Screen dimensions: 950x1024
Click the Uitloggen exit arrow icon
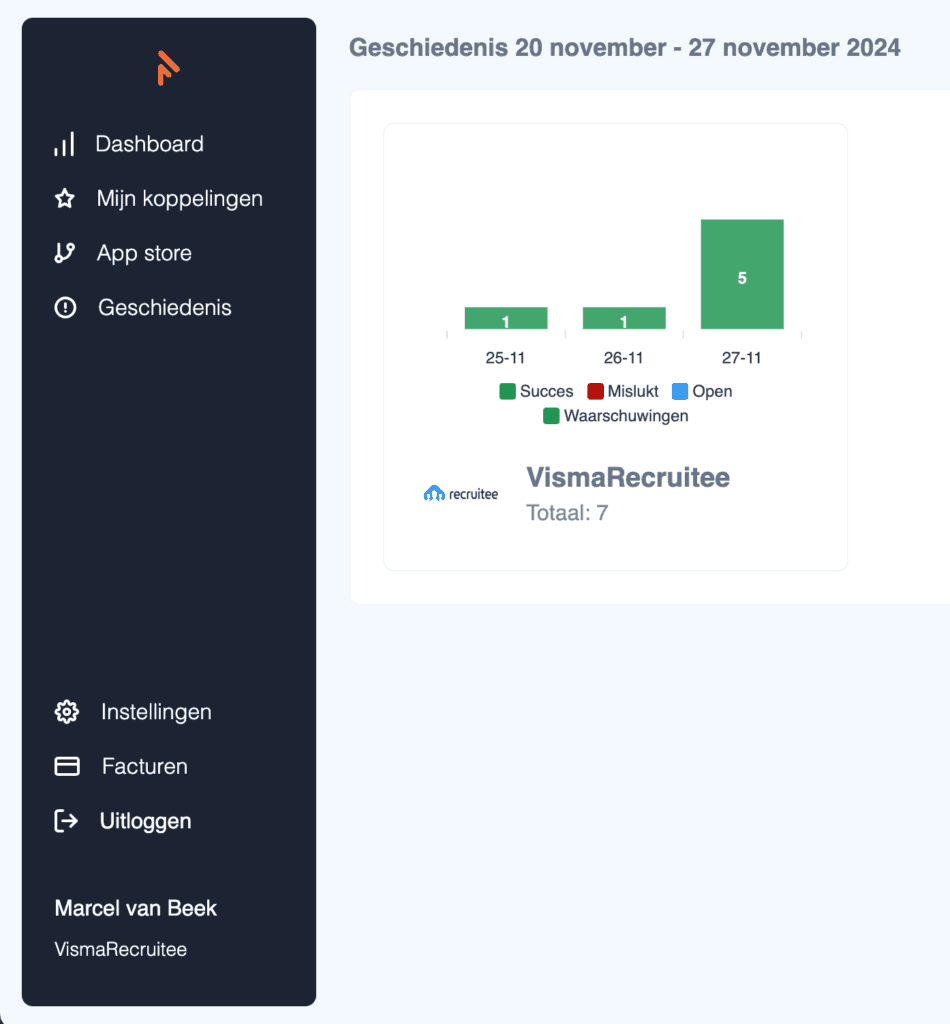(x=66, y=822)
